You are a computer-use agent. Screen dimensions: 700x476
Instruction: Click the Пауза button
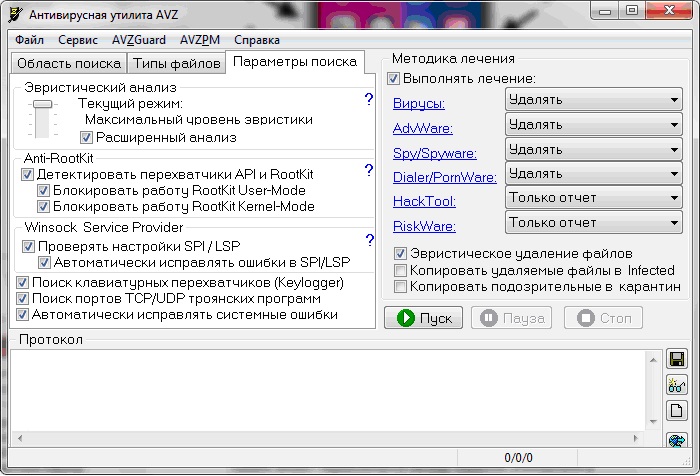[512, 318]
